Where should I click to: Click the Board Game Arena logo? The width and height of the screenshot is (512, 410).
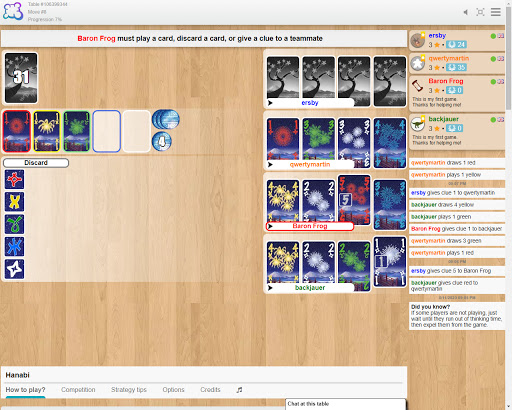click(13, 11)
